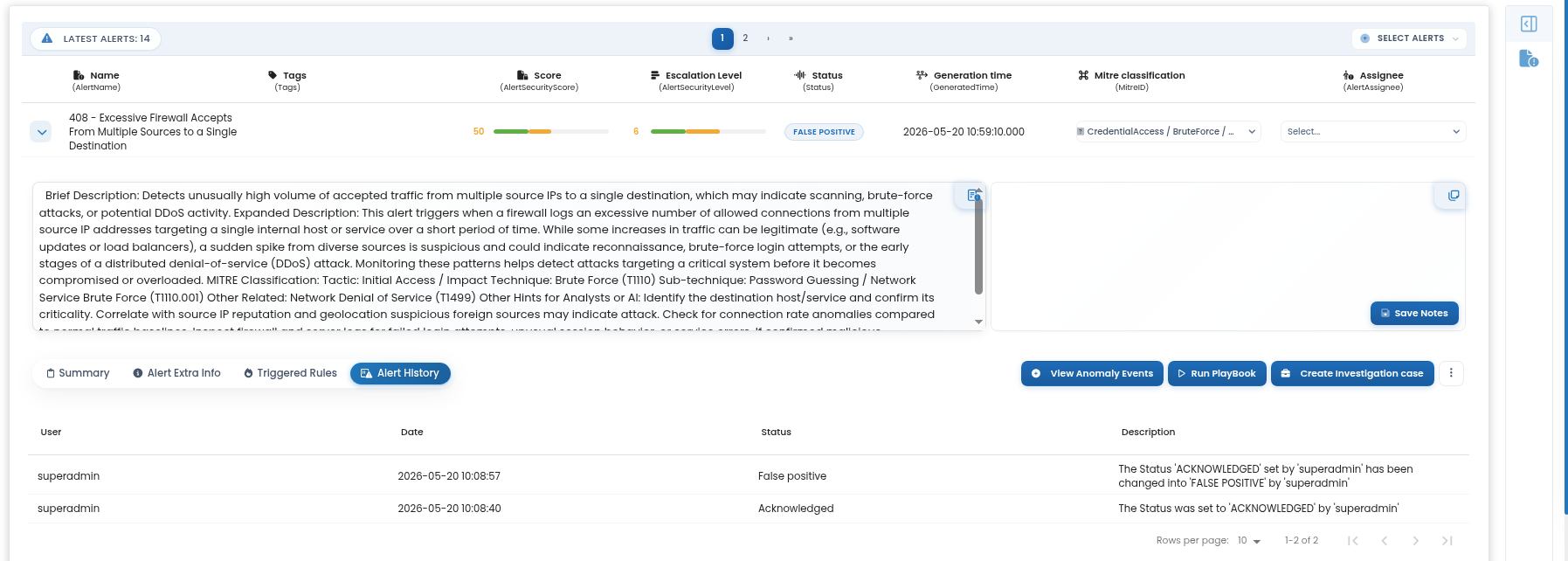Go to first page of history
Viewport: 1568px width, 561px height.
click(x=1352, y=541)
